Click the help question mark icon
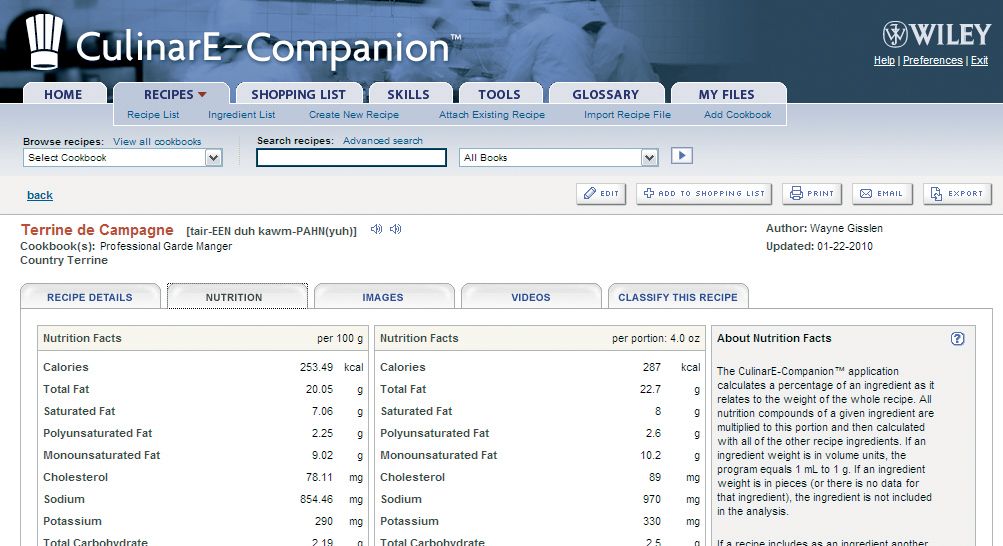This screenshot has width=1003, height=546. click(957, 339)
